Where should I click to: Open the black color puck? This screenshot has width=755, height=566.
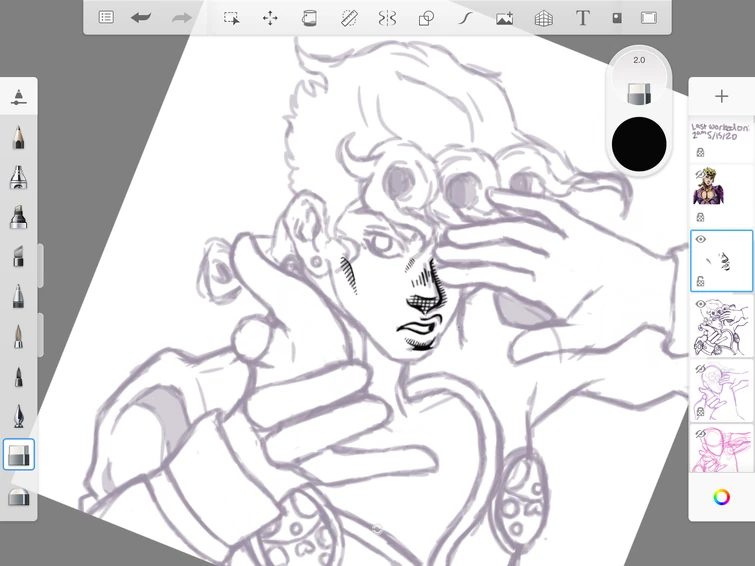pyautogui.click(x=639, y=144)
